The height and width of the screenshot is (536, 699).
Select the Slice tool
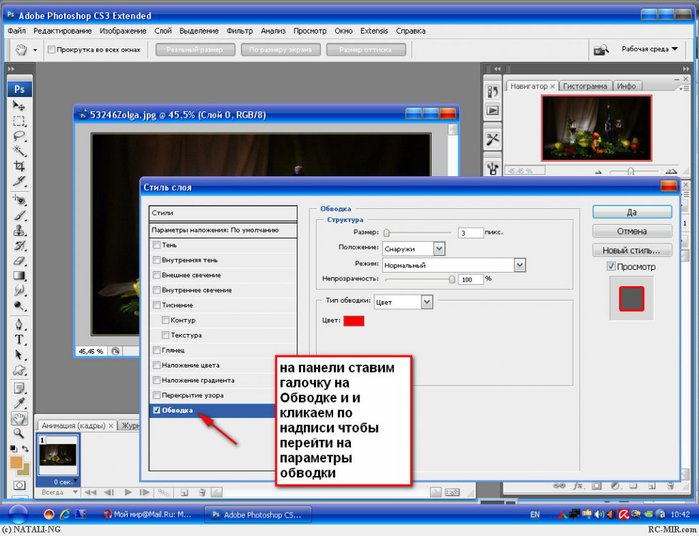[19, 181]
